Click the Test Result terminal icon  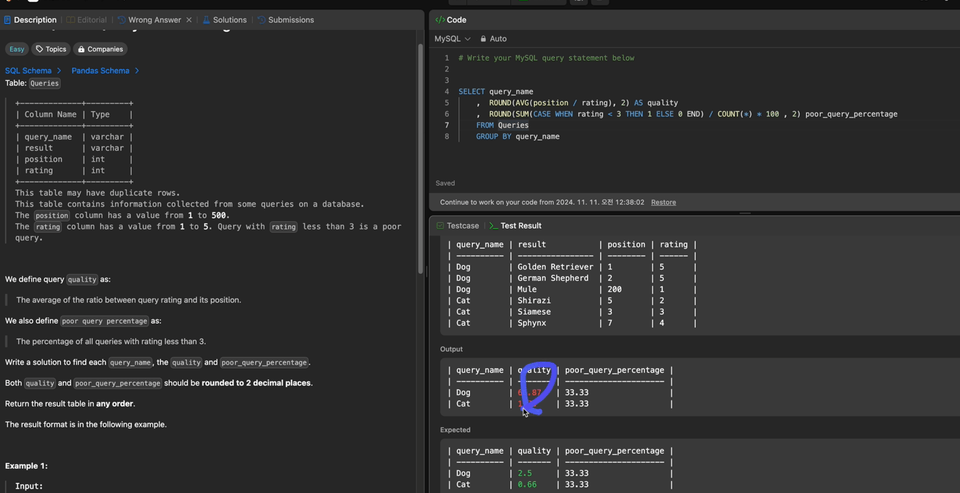click(493, 225)
